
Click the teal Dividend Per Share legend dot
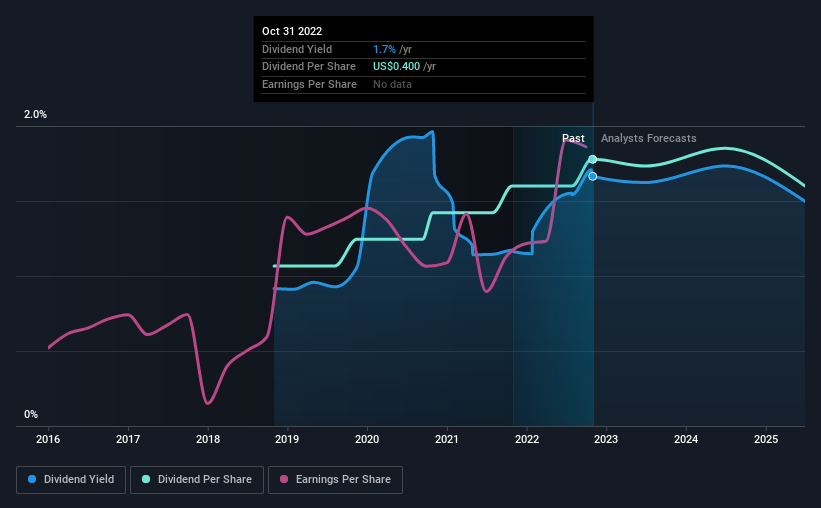[x=146, y=479]
